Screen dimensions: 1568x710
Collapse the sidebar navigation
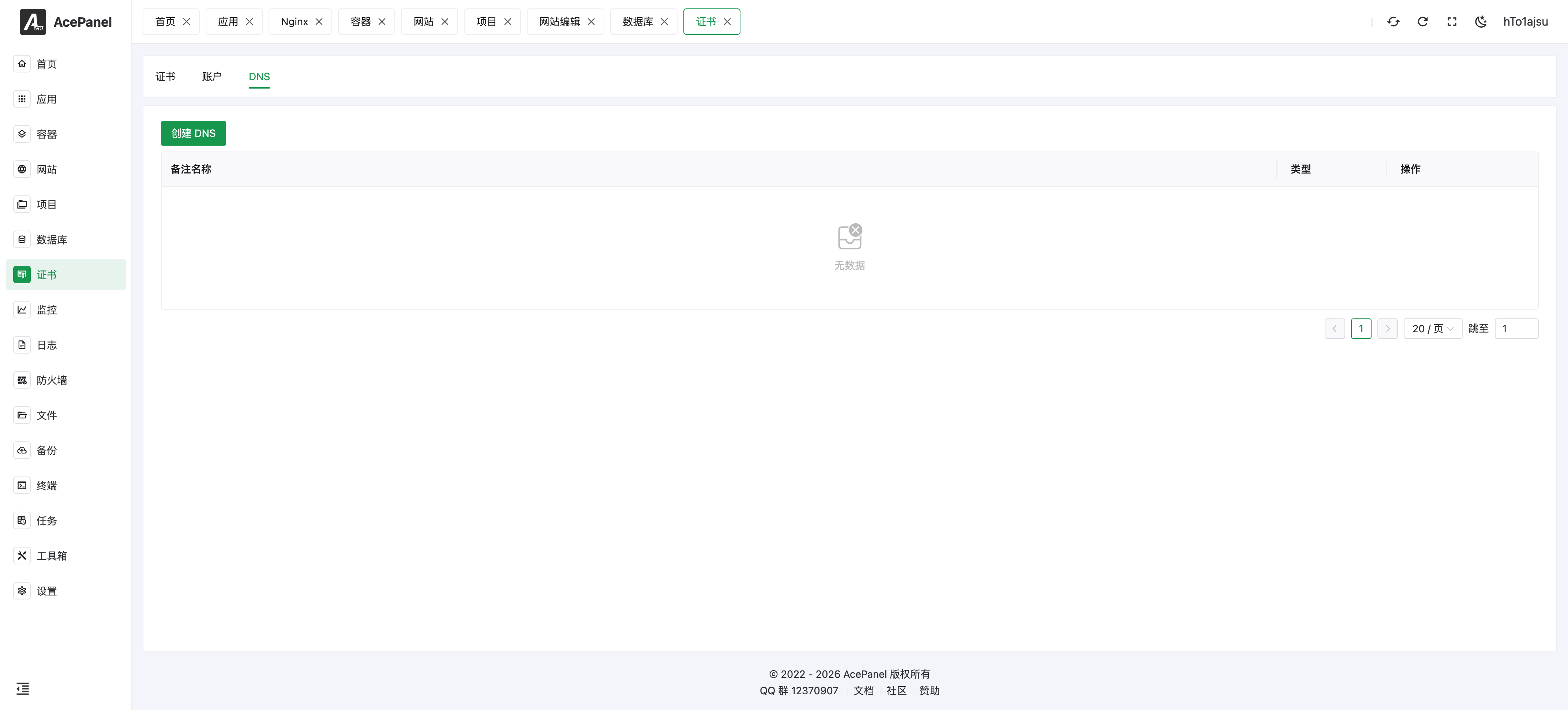[x=23, y=689]
